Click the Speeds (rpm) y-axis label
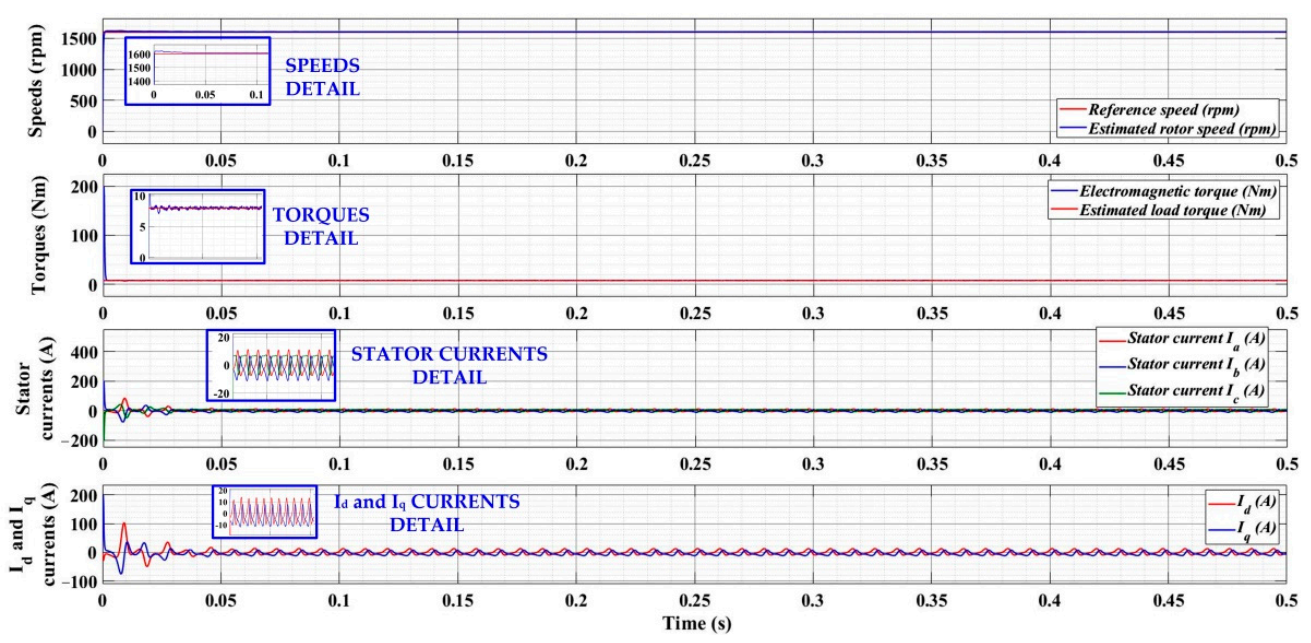 37,79
